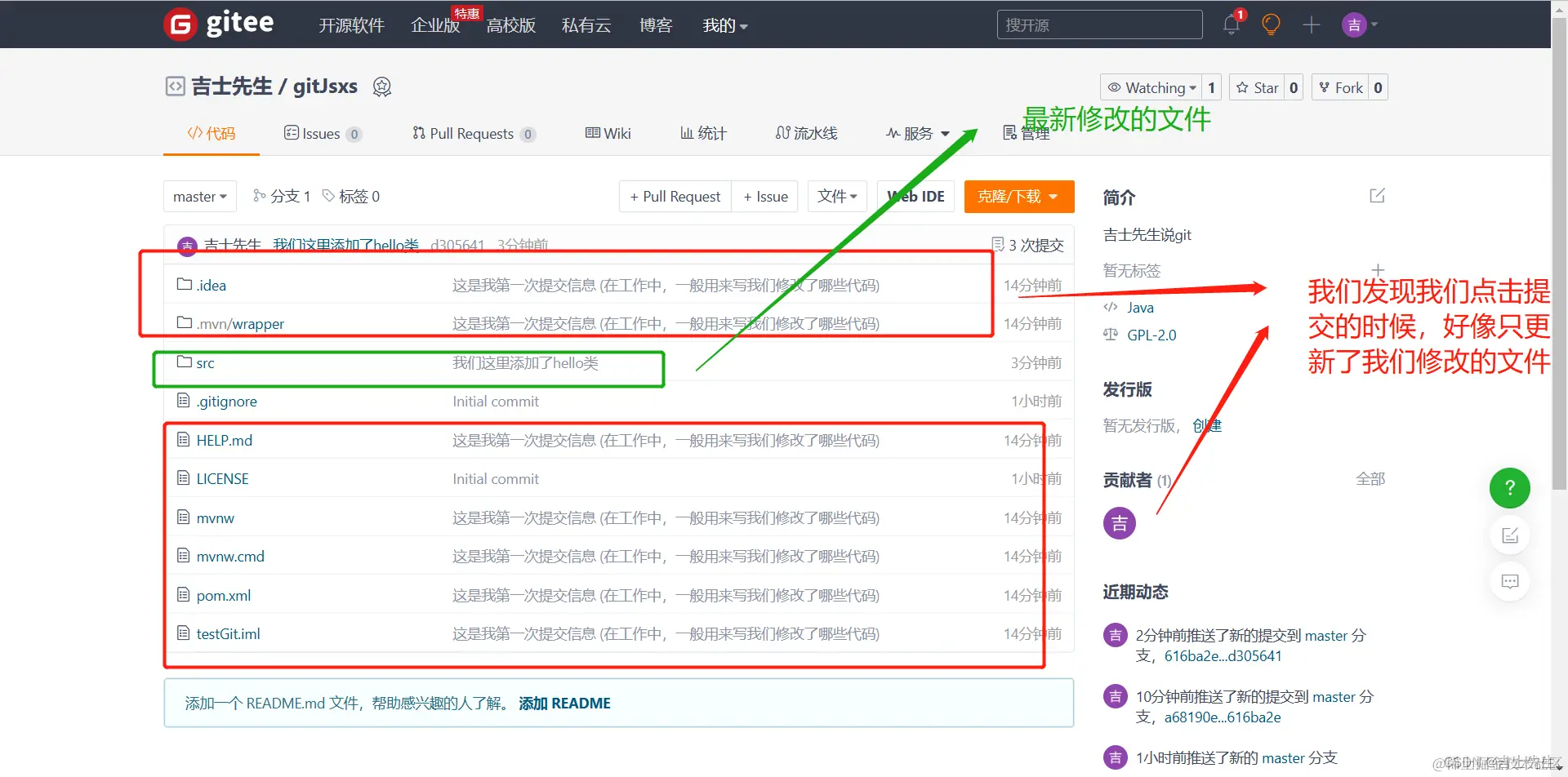Open the mvnw file
Image resolution: width=1568 pixels, height=777 pixels.
(215, 517)
